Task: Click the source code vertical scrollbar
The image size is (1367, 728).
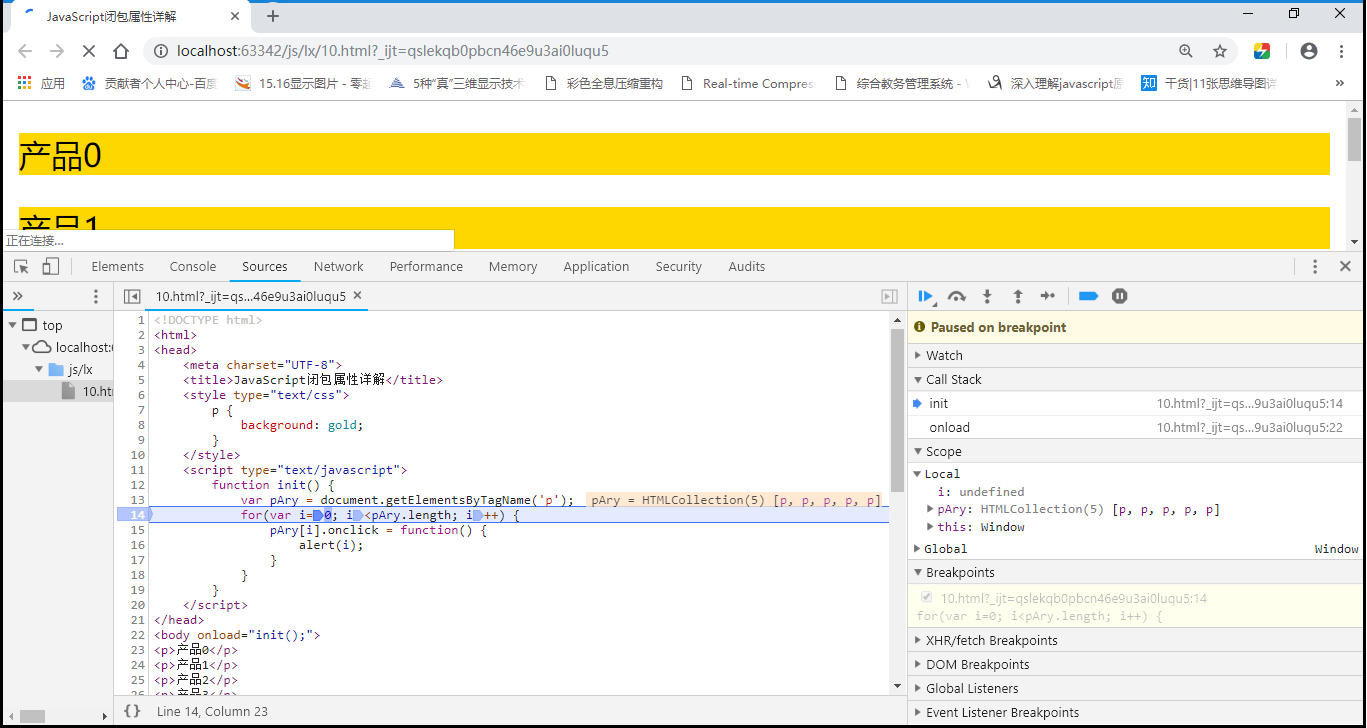Action: pyautogui.click(x=897, y=410)
